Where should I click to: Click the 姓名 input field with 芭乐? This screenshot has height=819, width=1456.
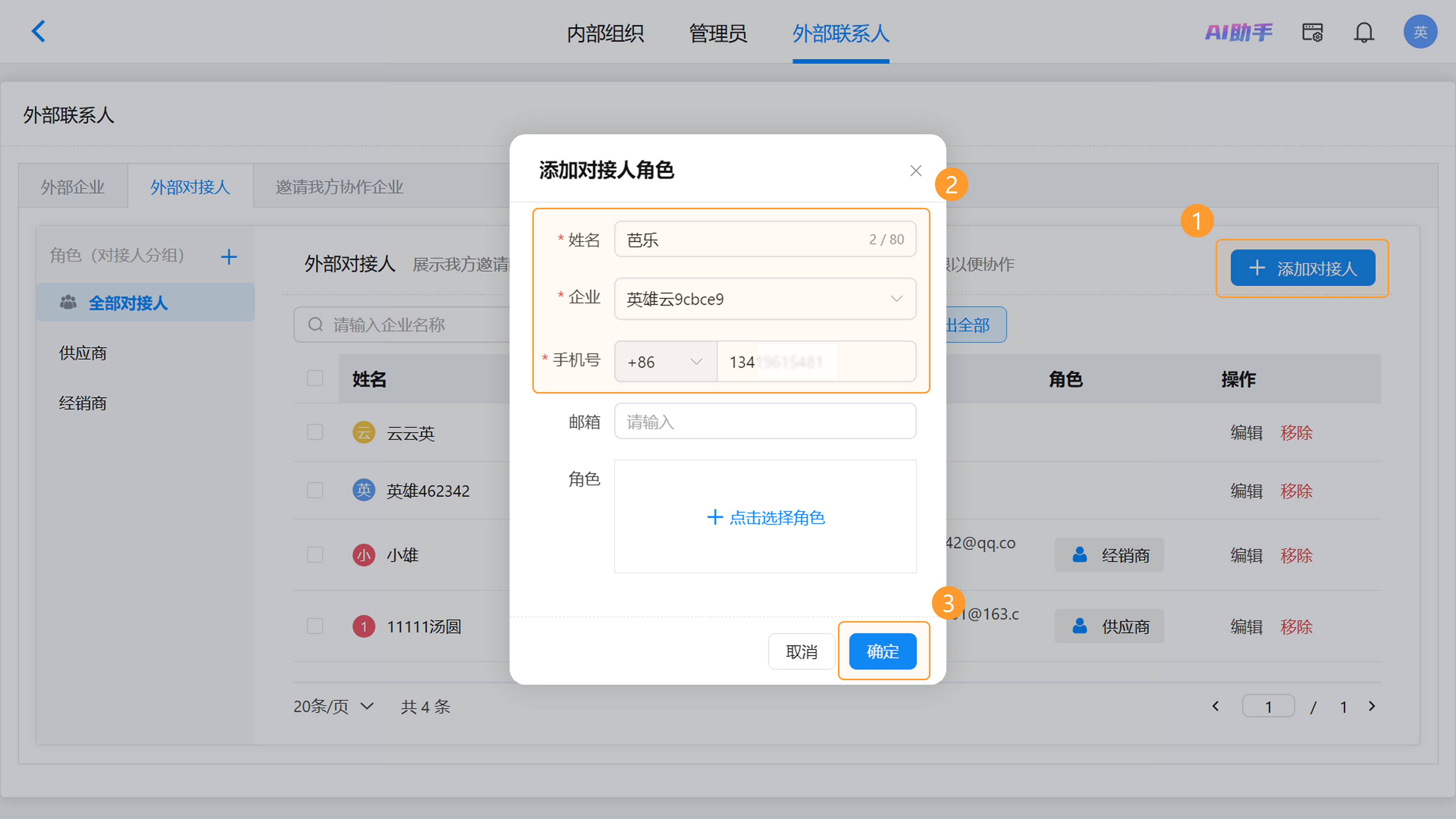pyautogui.click(x=765, y=239)
